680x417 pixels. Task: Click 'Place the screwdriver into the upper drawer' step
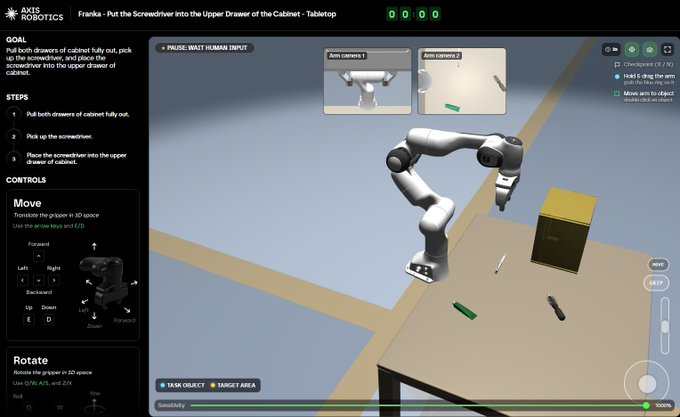(x=76, y=159)
